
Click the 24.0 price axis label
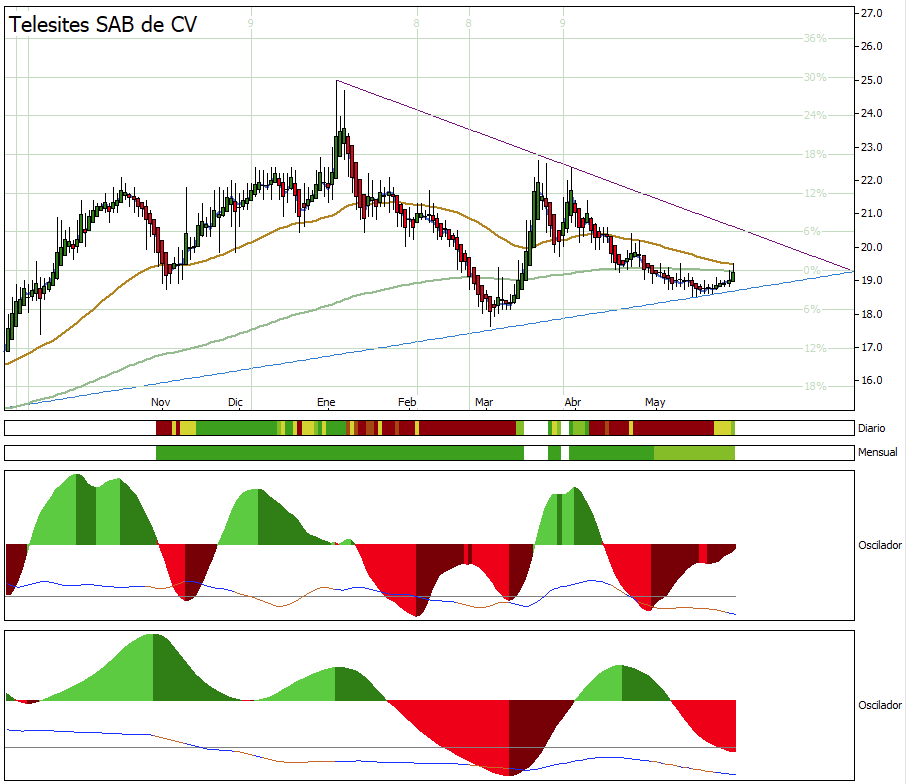point(871,113)
